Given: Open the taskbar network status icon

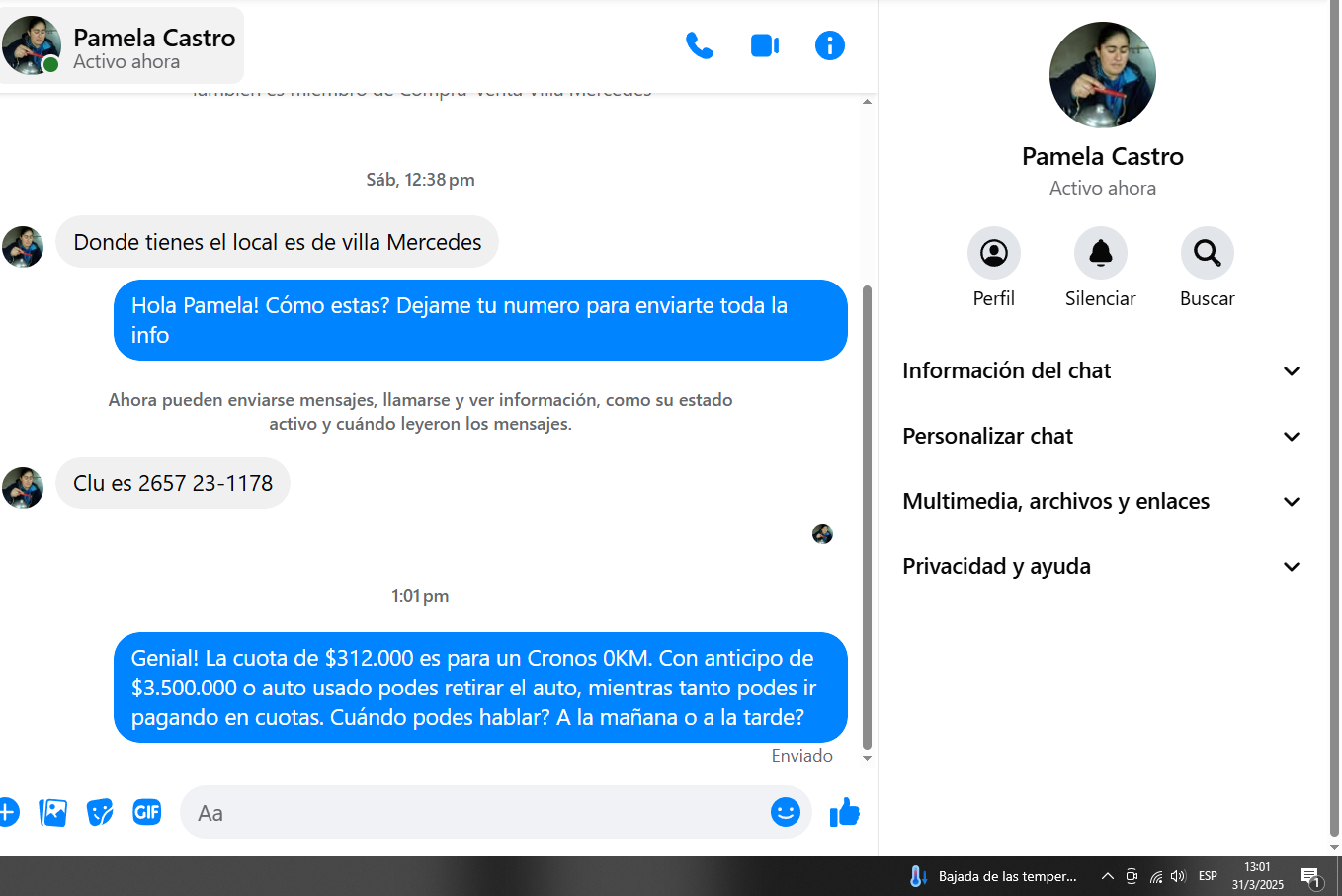Looking at the screenshot, I should click(x=1155, y=876).
